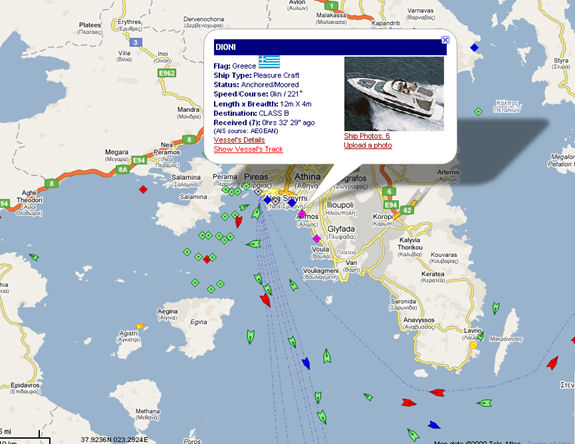Close the DIONI vessel info popup
The height and width of the screenshot is (444, 575).
pyautogui.click(x=445, y=40)
